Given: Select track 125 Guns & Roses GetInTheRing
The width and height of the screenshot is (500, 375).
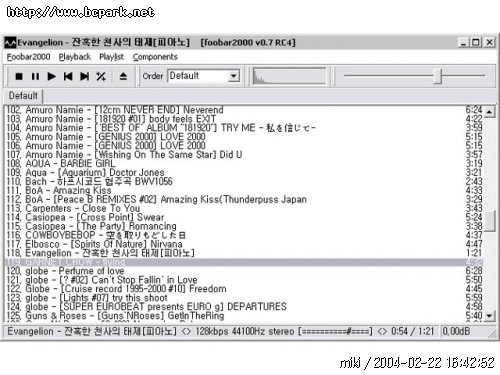Looking at the screenshot, I should click(x=244, y=316).
